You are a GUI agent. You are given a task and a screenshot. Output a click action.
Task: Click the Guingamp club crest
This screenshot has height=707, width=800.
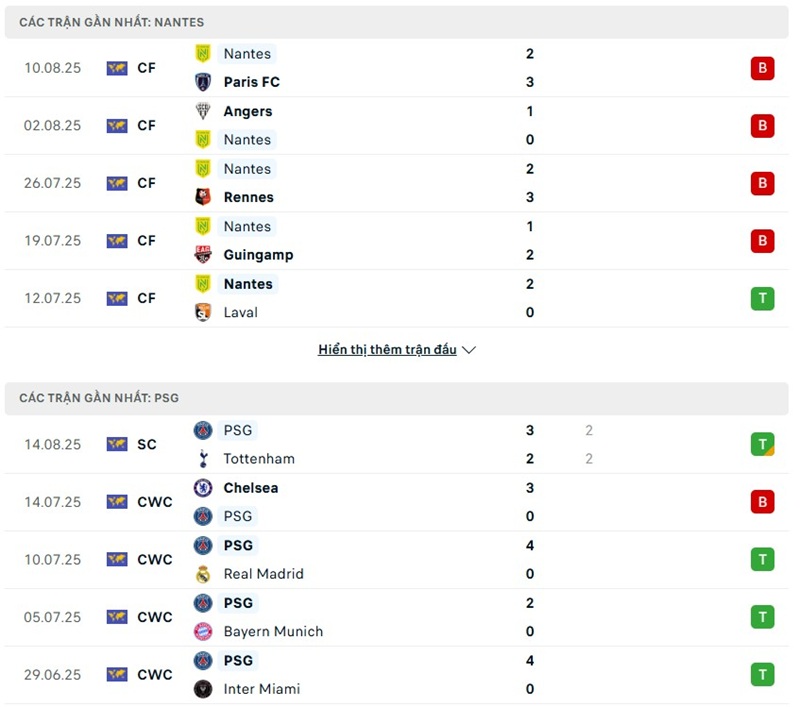point(203,255)
